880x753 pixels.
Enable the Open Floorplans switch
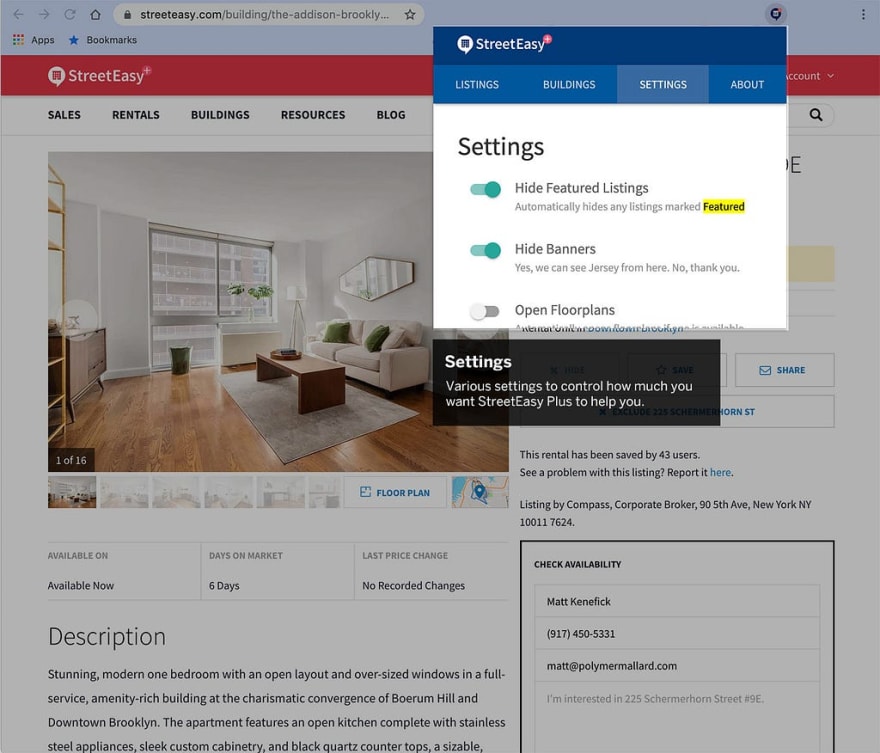[484, 311]
